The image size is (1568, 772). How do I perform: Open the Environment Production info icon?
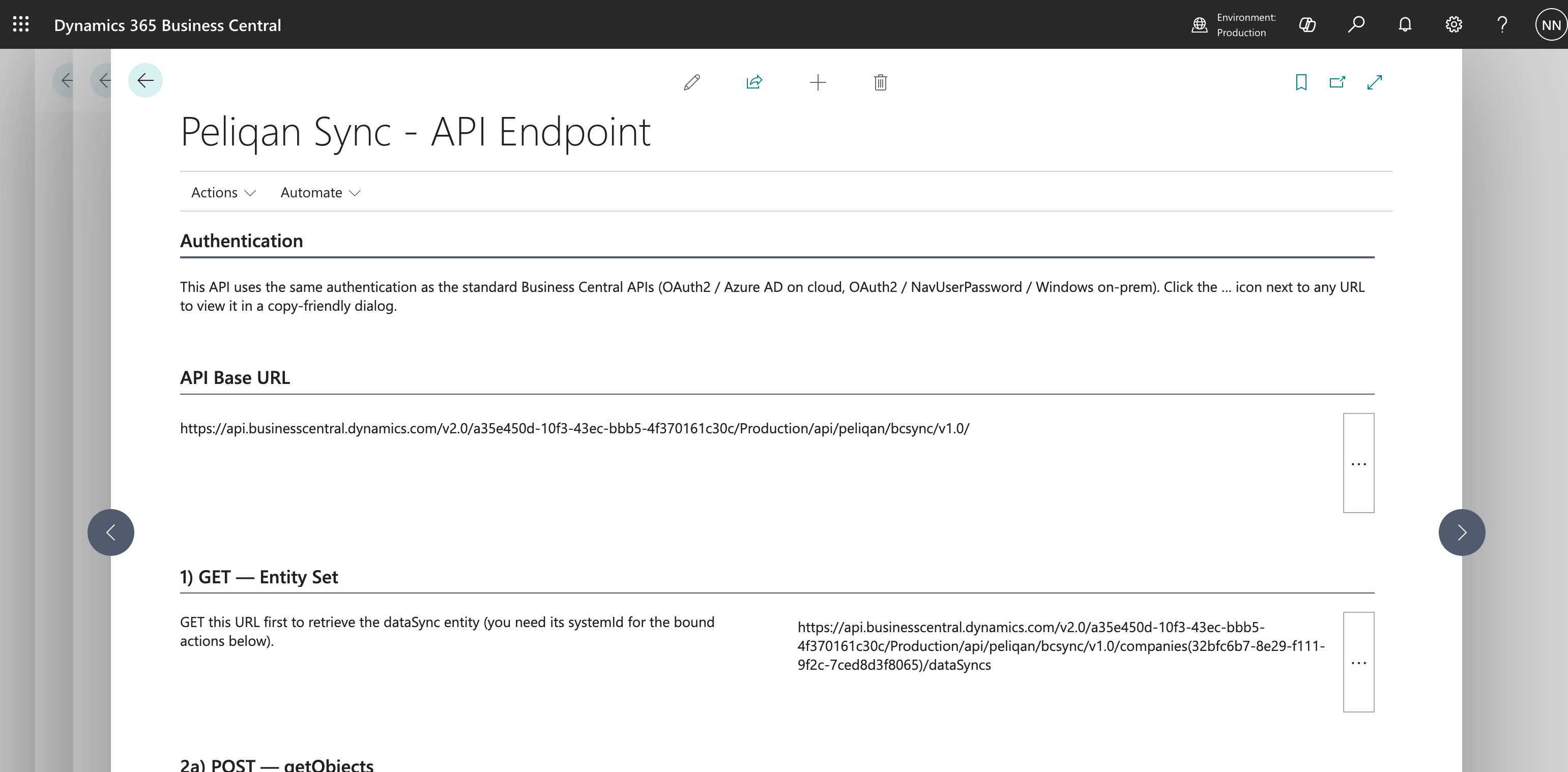click(x=1199, y=25)
